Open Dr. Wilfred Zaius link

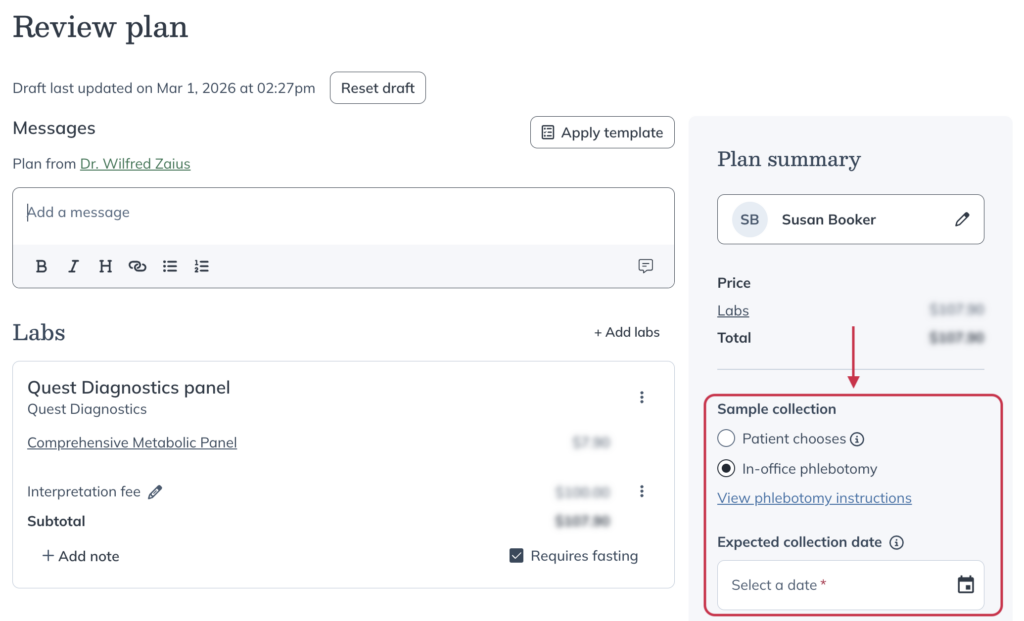coord(135,164)
